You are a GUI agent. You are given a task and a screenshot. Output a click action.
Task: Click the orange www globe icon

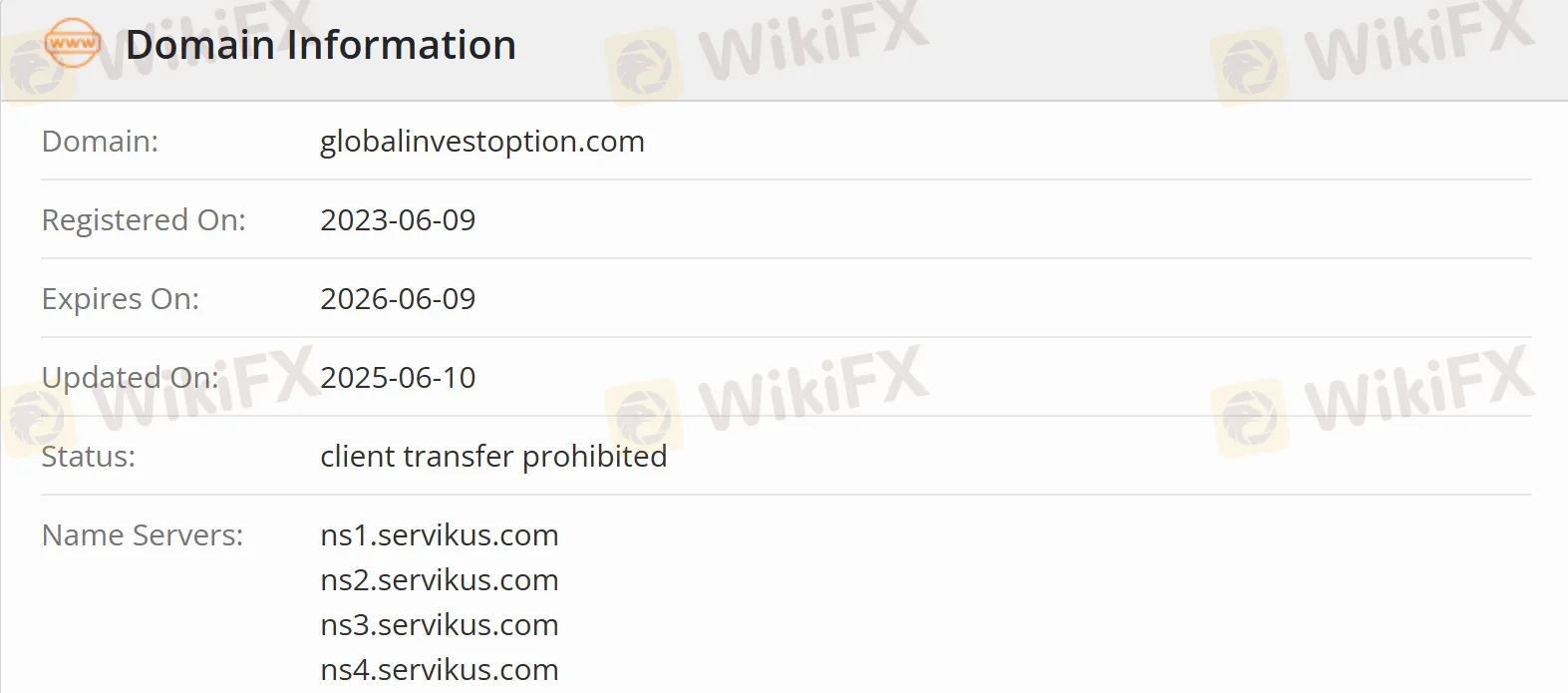click(x=73, y=44)
